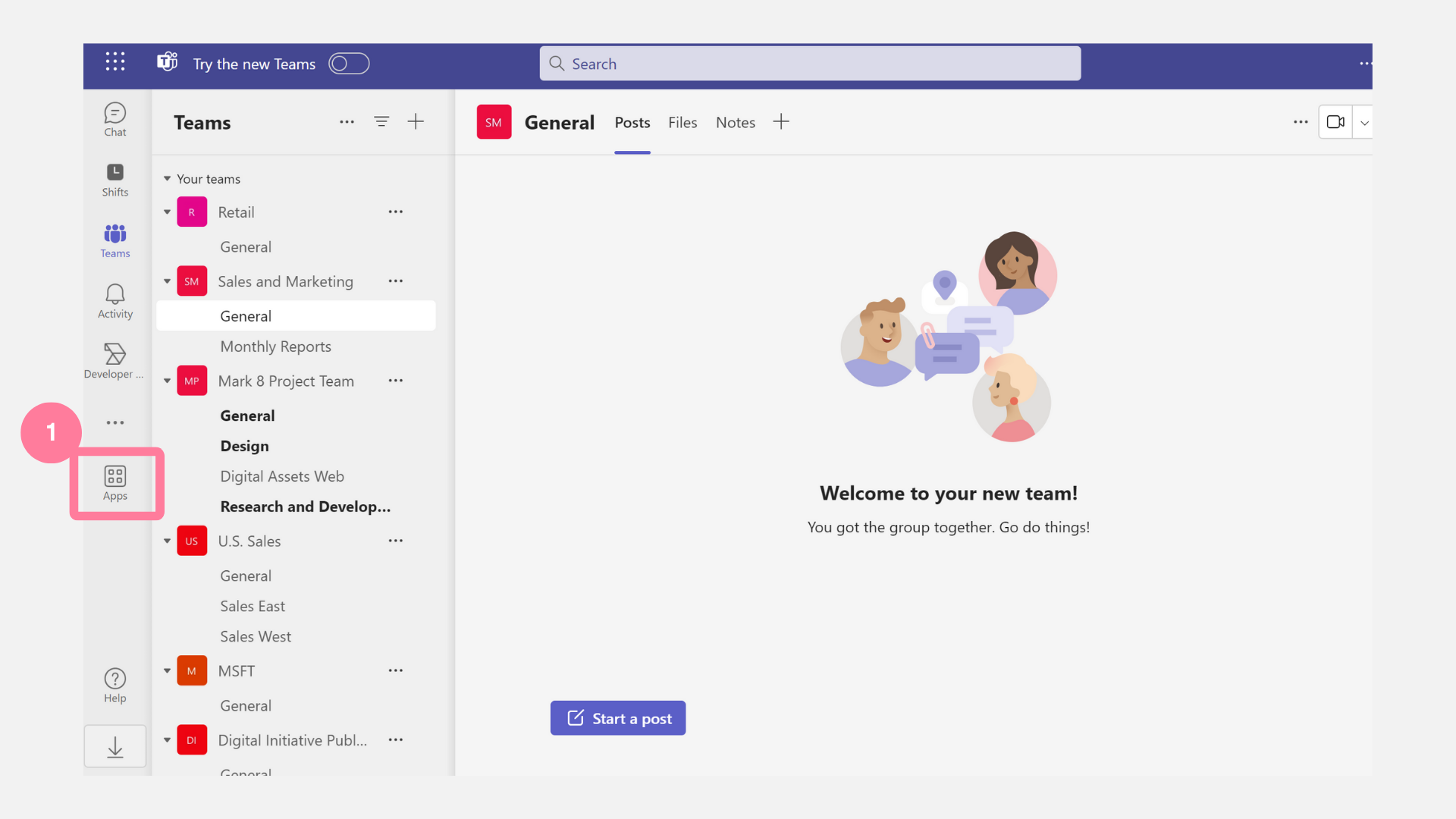This screenshot has width=1456, height=819.
Task: Switch to the Files tab
Action: pyautogui.click(x=682, y=123)
